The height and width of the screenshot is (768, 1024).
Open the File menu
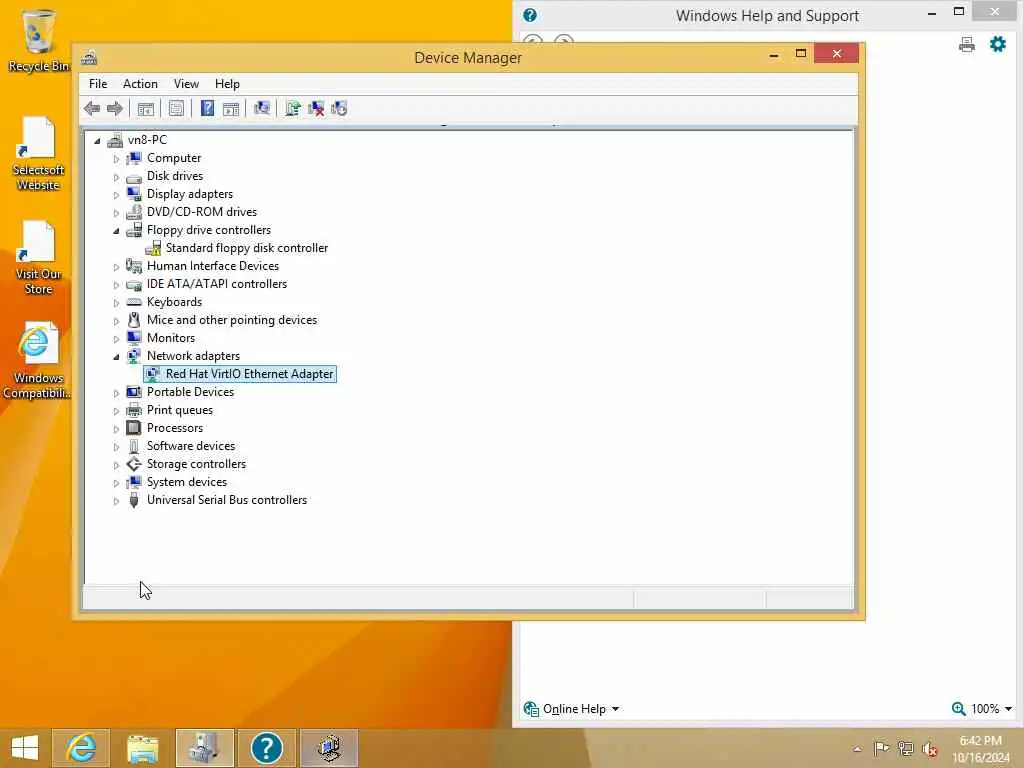[x=98, y=84]
